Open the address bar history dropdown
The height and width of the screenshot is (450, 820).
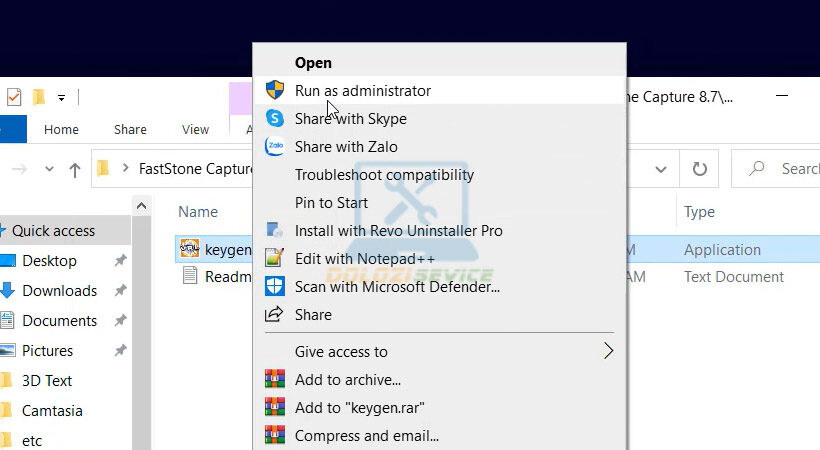(x=659, y=169)
